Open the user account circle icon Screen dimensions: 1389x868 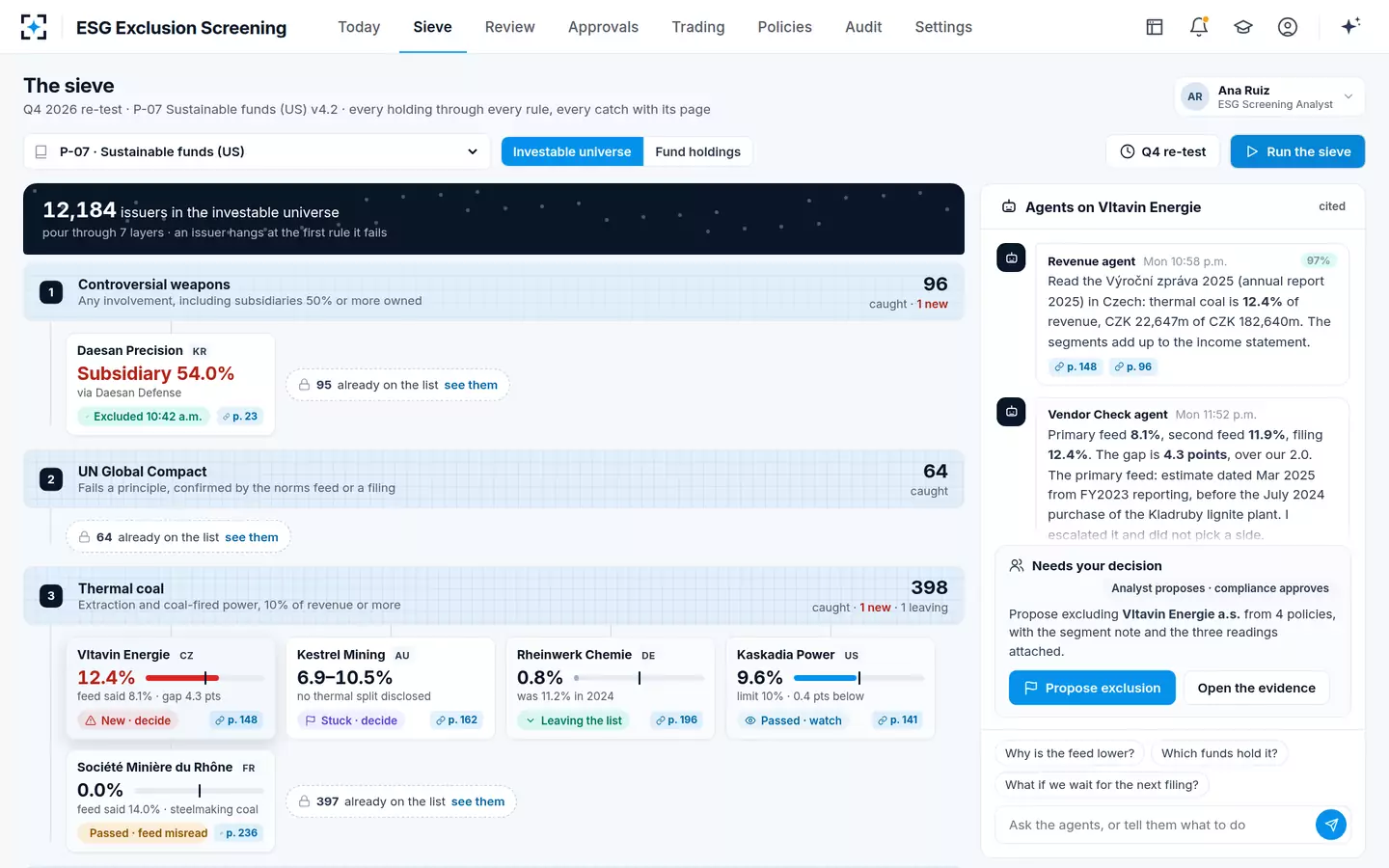coord(1288,27)
